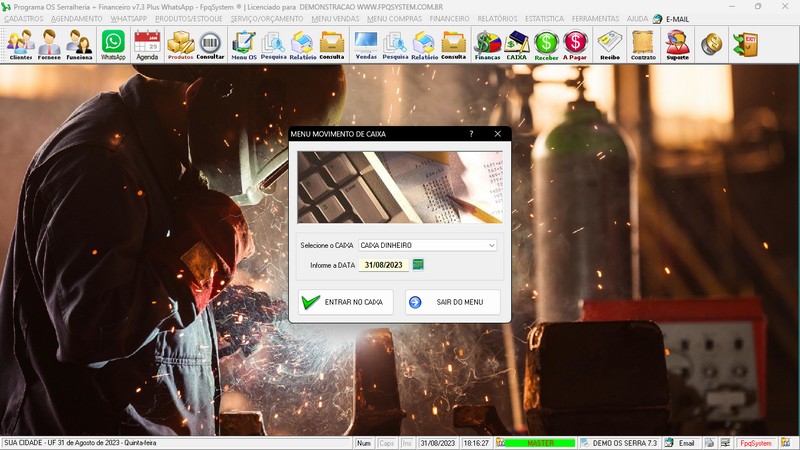This screenshot has height=450, width=800.
Task: Click the red A Pagar dollar icon
Action: point(575,45)
